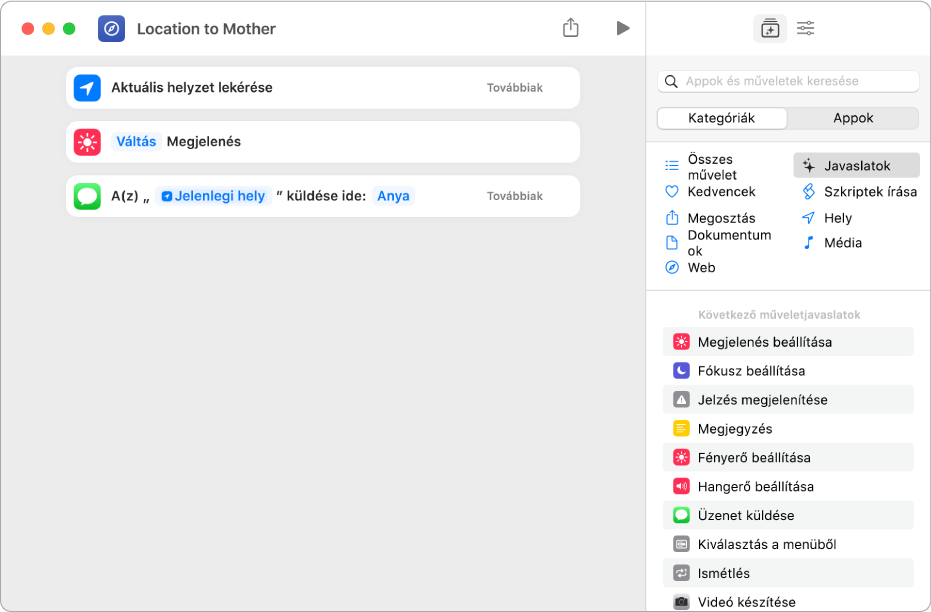Click the Jelenlegi hely variable token
This screenshot has width=931, height=612.
click(213, 196)
